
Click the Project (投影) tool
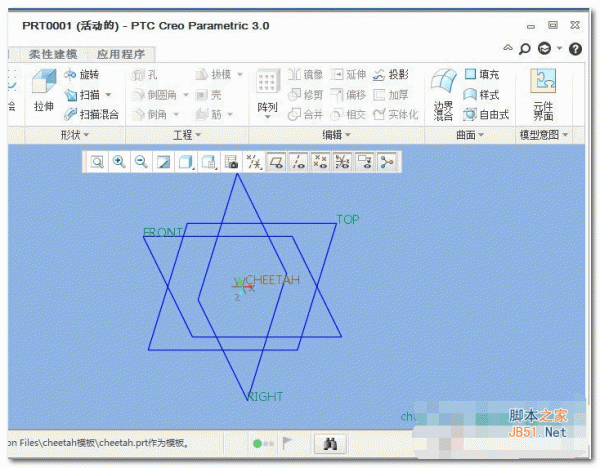click(x=391, y=74)
